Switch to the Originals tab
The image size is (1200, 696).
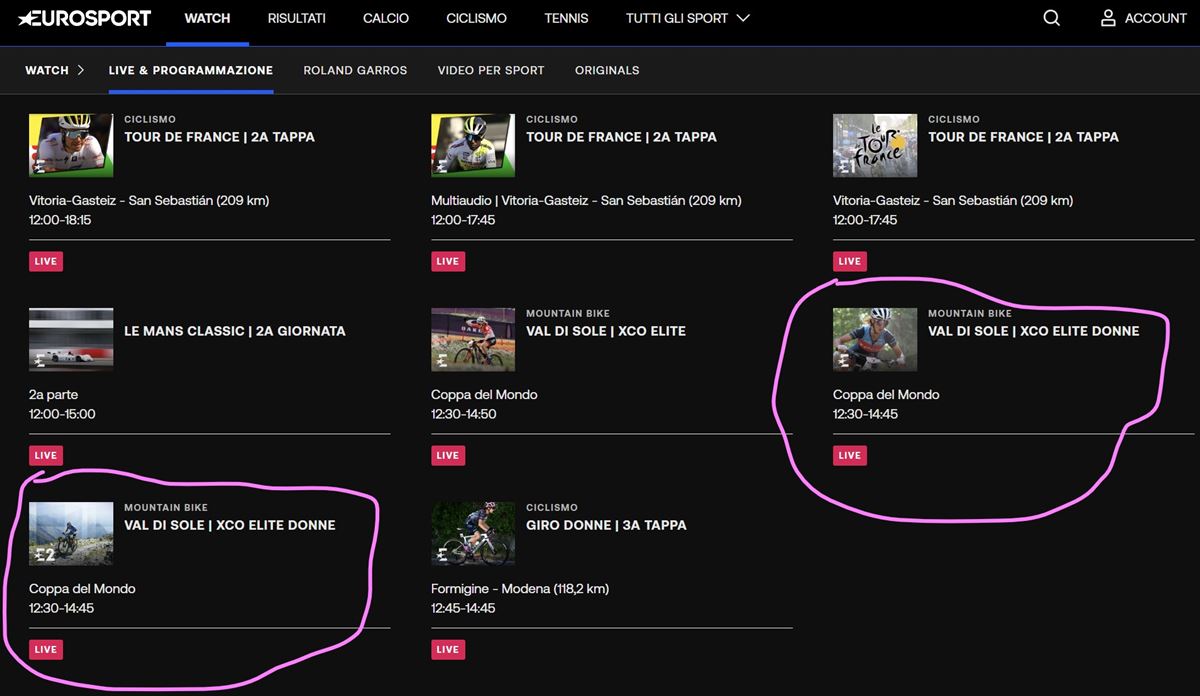coord(607,70)
